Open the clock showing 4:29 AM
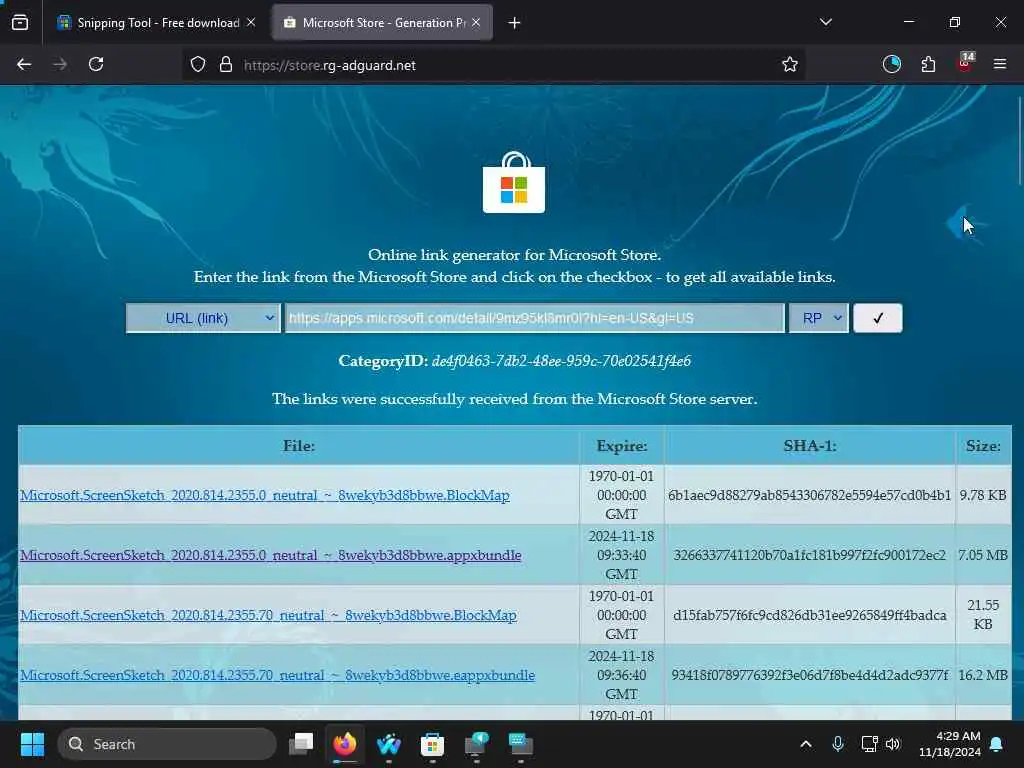The width and height of the screenshot is (1024, 768). [x=950, y=744]
